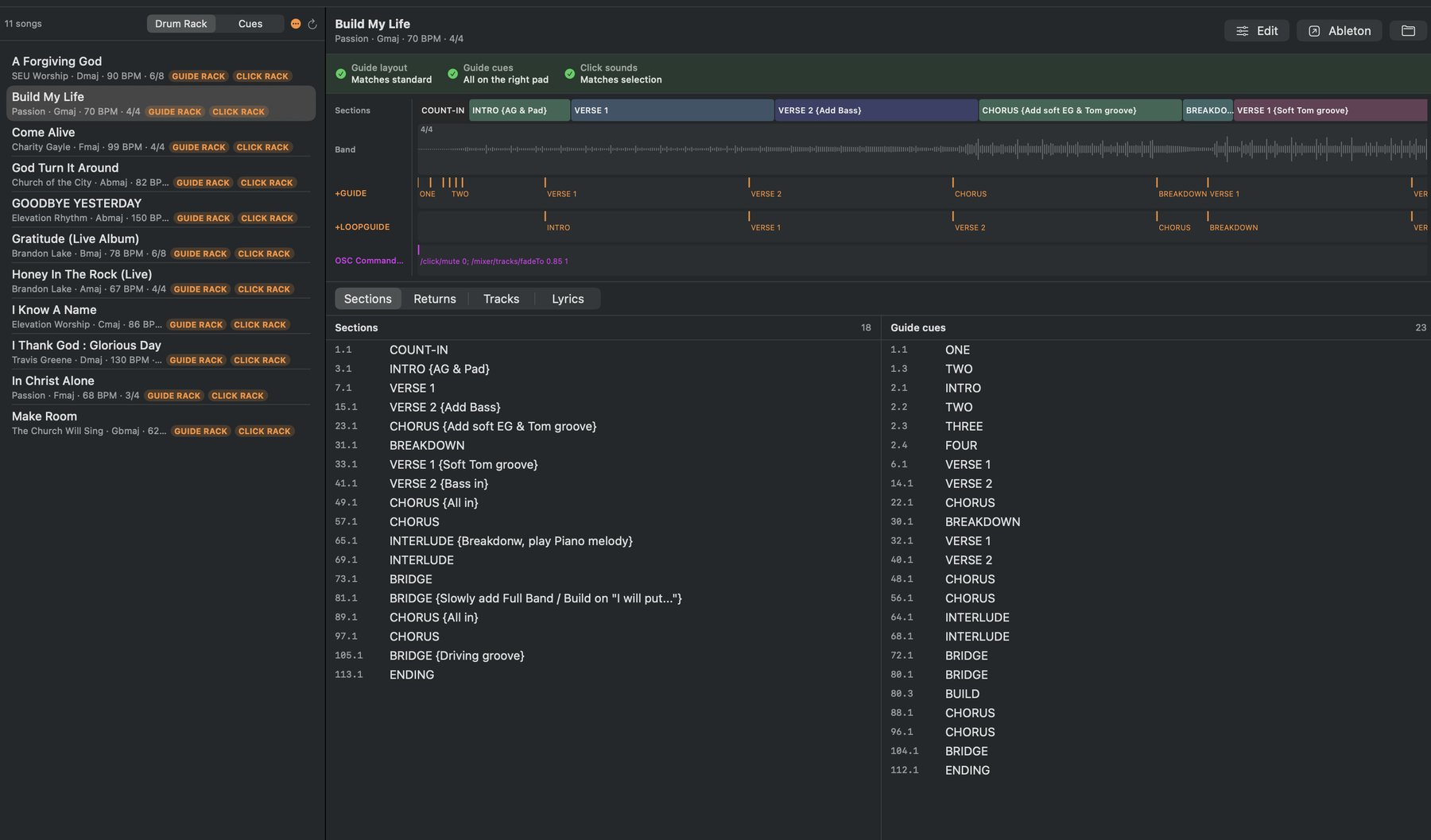Switch to the Tracks tab
This screenshot has height=840, width=1431.
tap(501, 299)
